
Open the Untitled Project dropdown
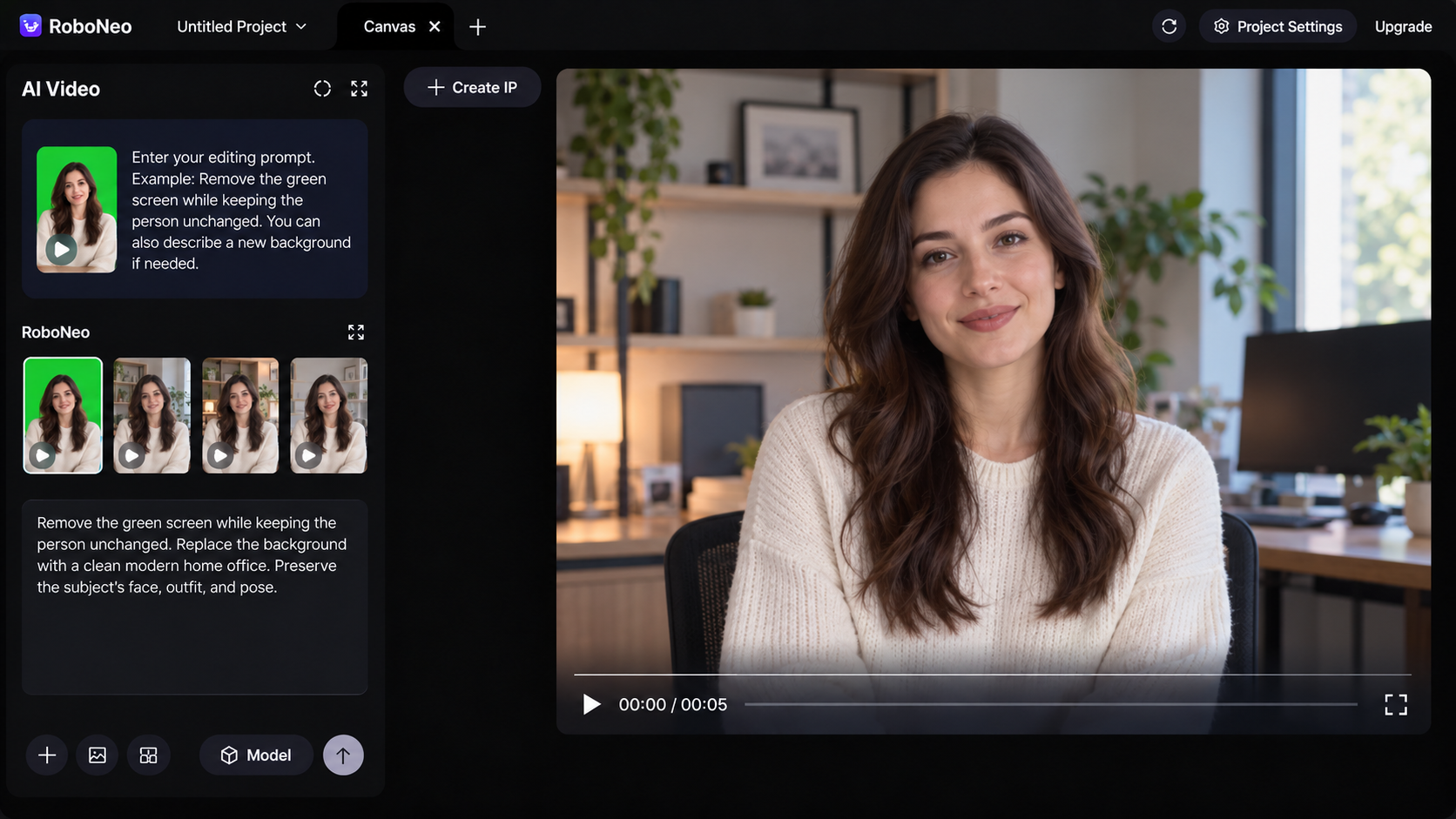(x=241, y=27)
